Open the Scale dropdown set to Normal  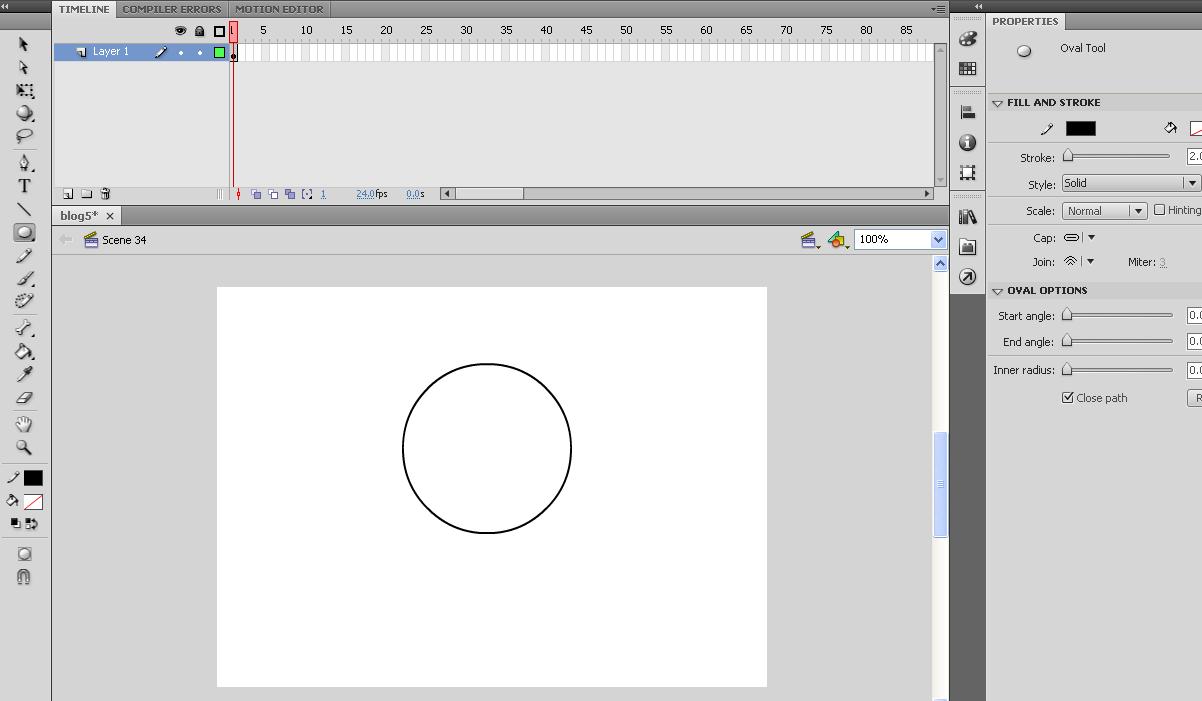tap(1104, 211)
